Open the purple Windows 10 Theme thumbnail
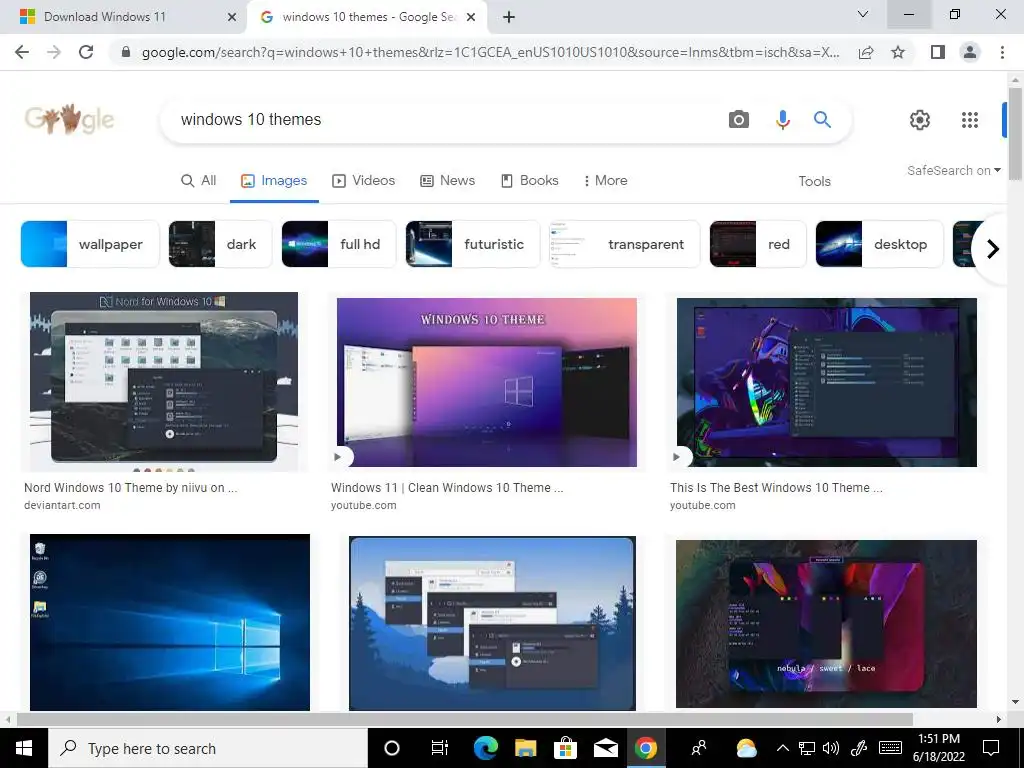This screenshot has width=1024, height=768. click(487, 382)
